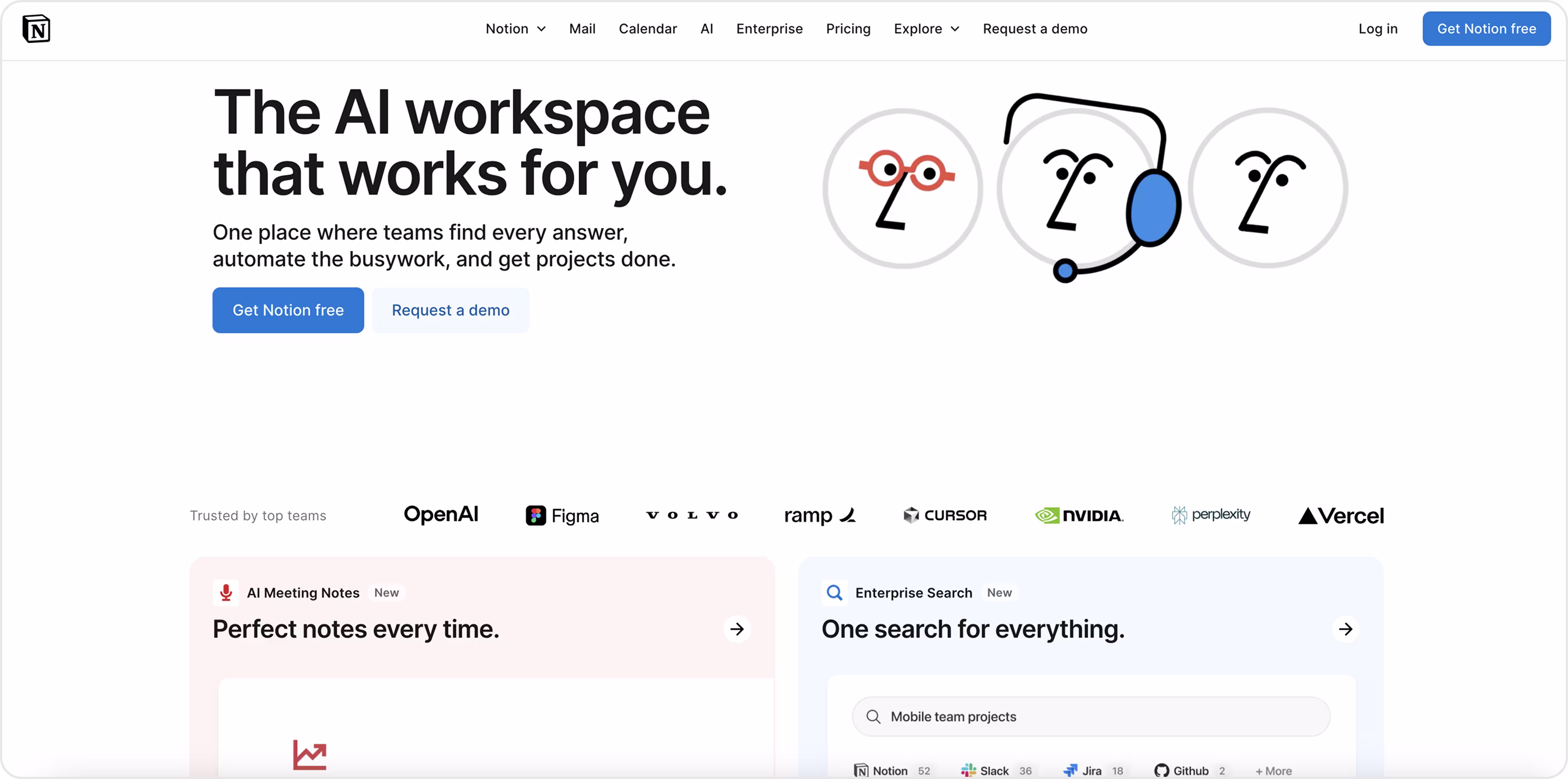Open the Mail nav item
The height and width of the screenshot is (779, 1568).
pos(582,29)
